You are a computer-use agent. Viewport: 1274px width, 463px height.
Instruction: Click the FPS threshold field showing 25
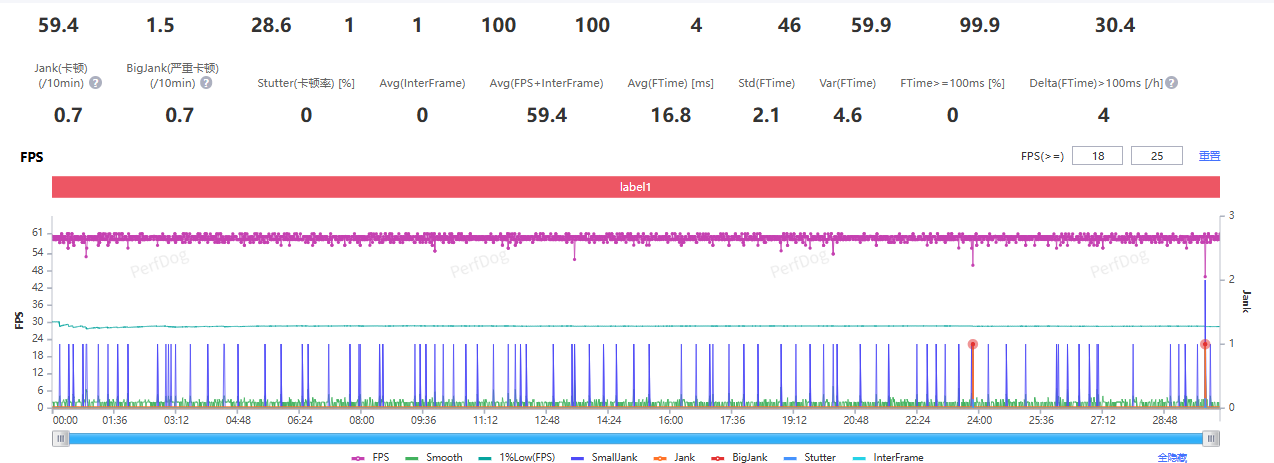pos(1156,156)
